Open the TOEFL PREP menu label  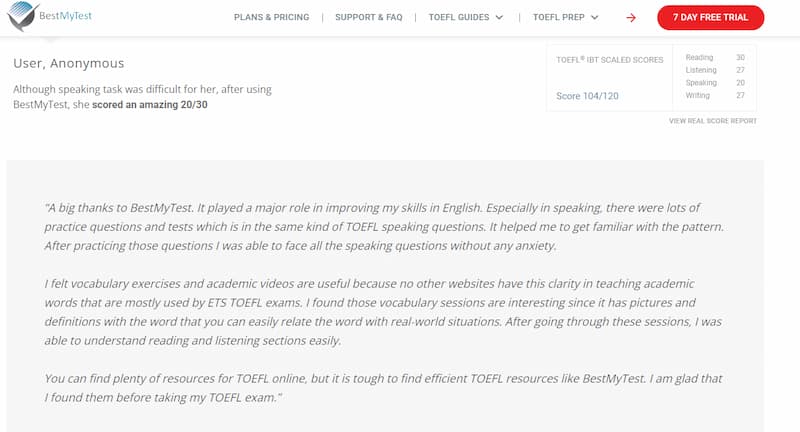pos(559,17)
